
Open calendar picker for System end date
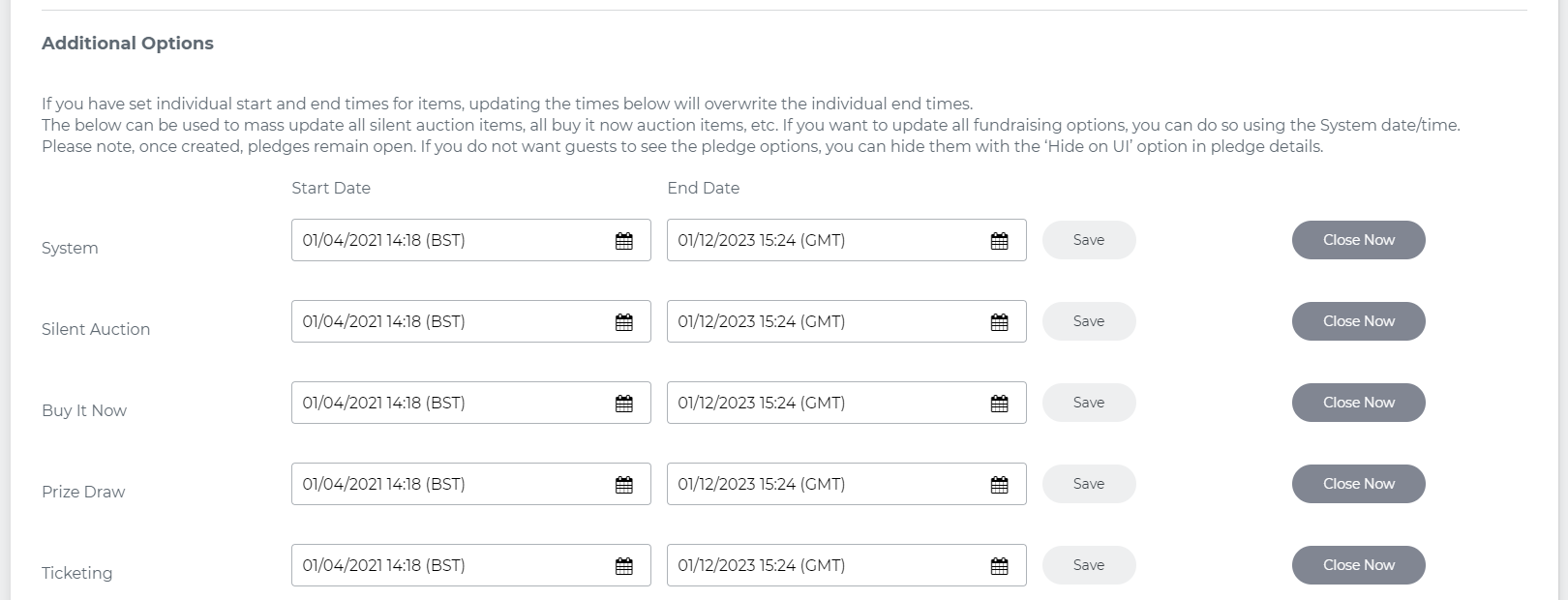tap(1000, 241)
